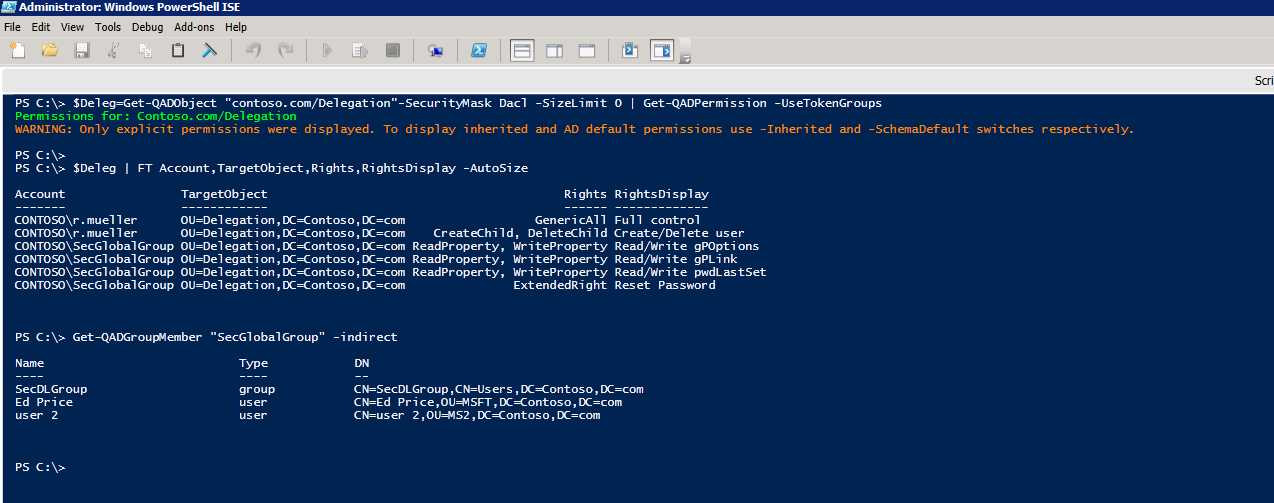Click the 'GenericAll' rights value
Image resolution: width=1274 pixels, height=503 pixels.
[x=571, y=220]
